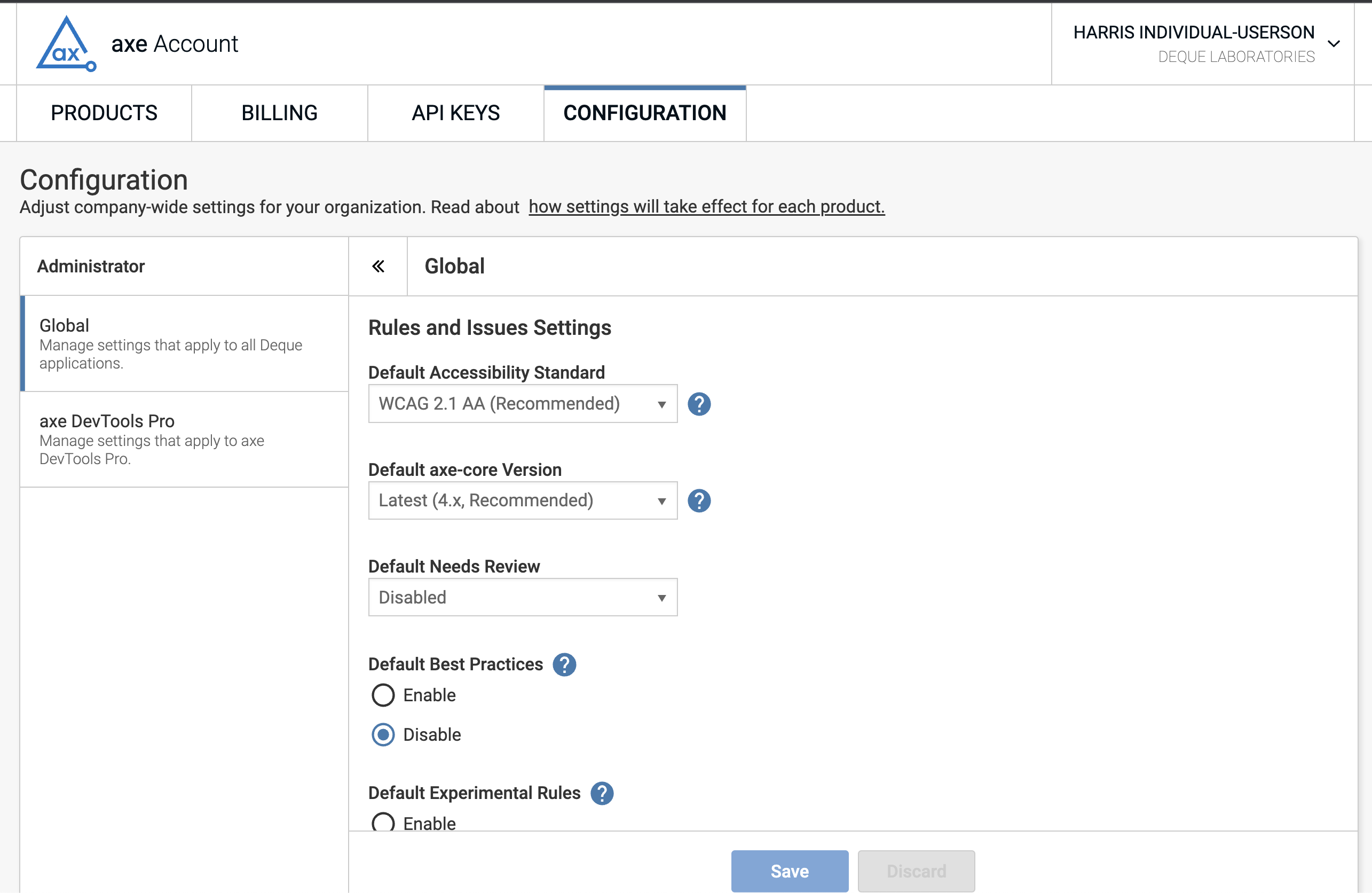Click the Save button
1372x893 pixels.
(x=789, y=871)
